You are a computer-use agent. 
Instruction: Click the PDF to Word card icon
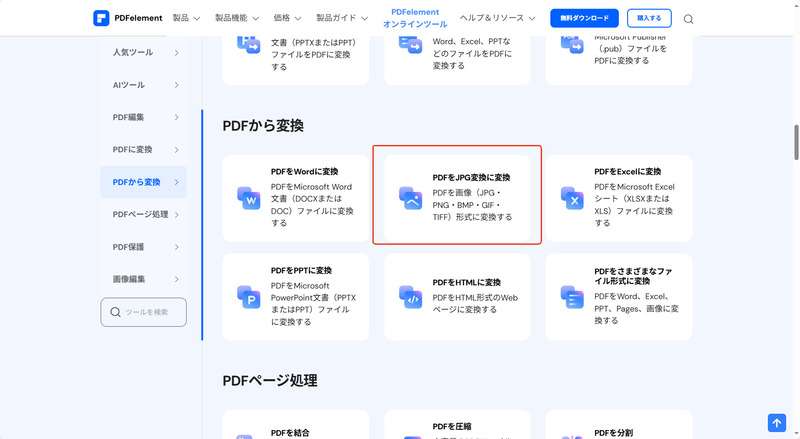click(x=249, y=198)
